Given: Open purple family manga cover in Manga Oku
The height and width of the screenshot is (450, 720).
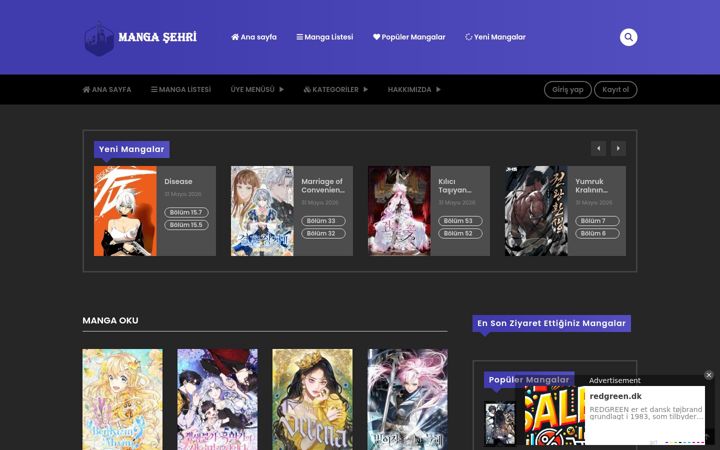Looking at the screenshot, I should coord(218,399).
